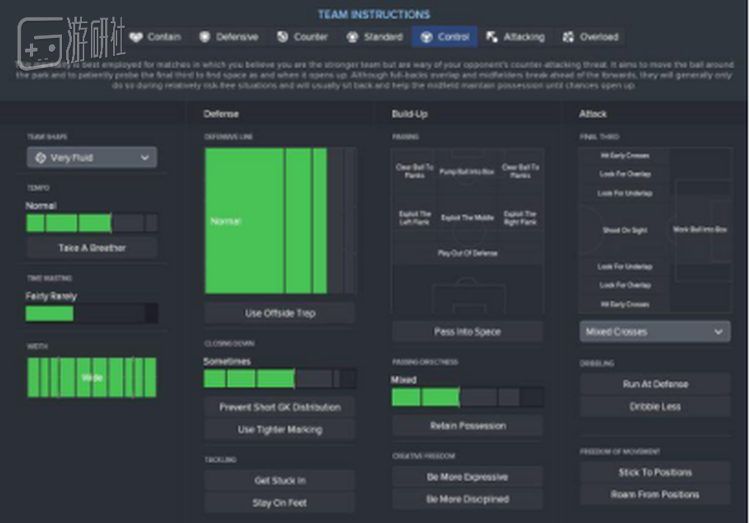Viewport: 750px width, 523px height.
Task: Select the Contain mentality heart icon
Action: [136, 37]
